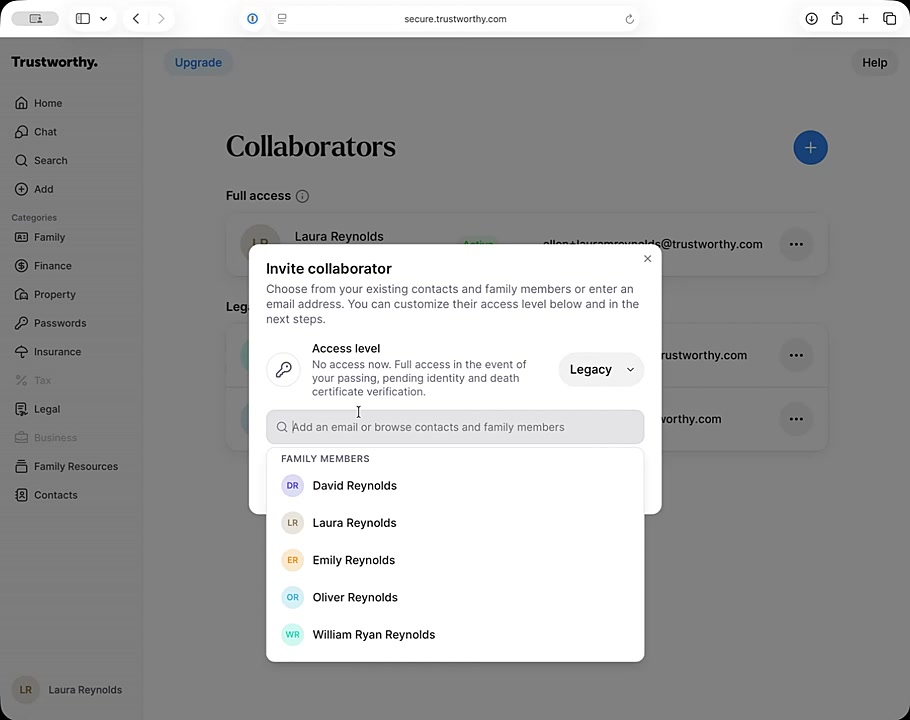Image resolution: width=910 pixels, height=720 pixels.
Task: Show Full access info tooltip icon
Action: coord(302,196)
